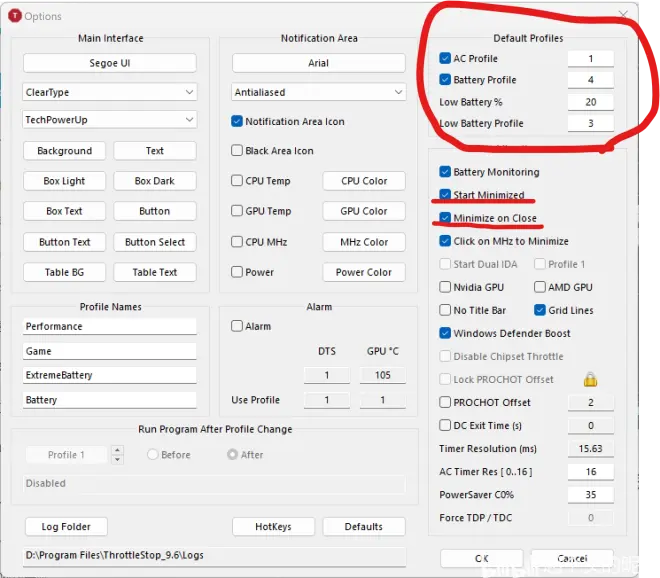660x578 pixels.
Task: Enable the CPU Temp checkbox
Action: pos(237,181)
